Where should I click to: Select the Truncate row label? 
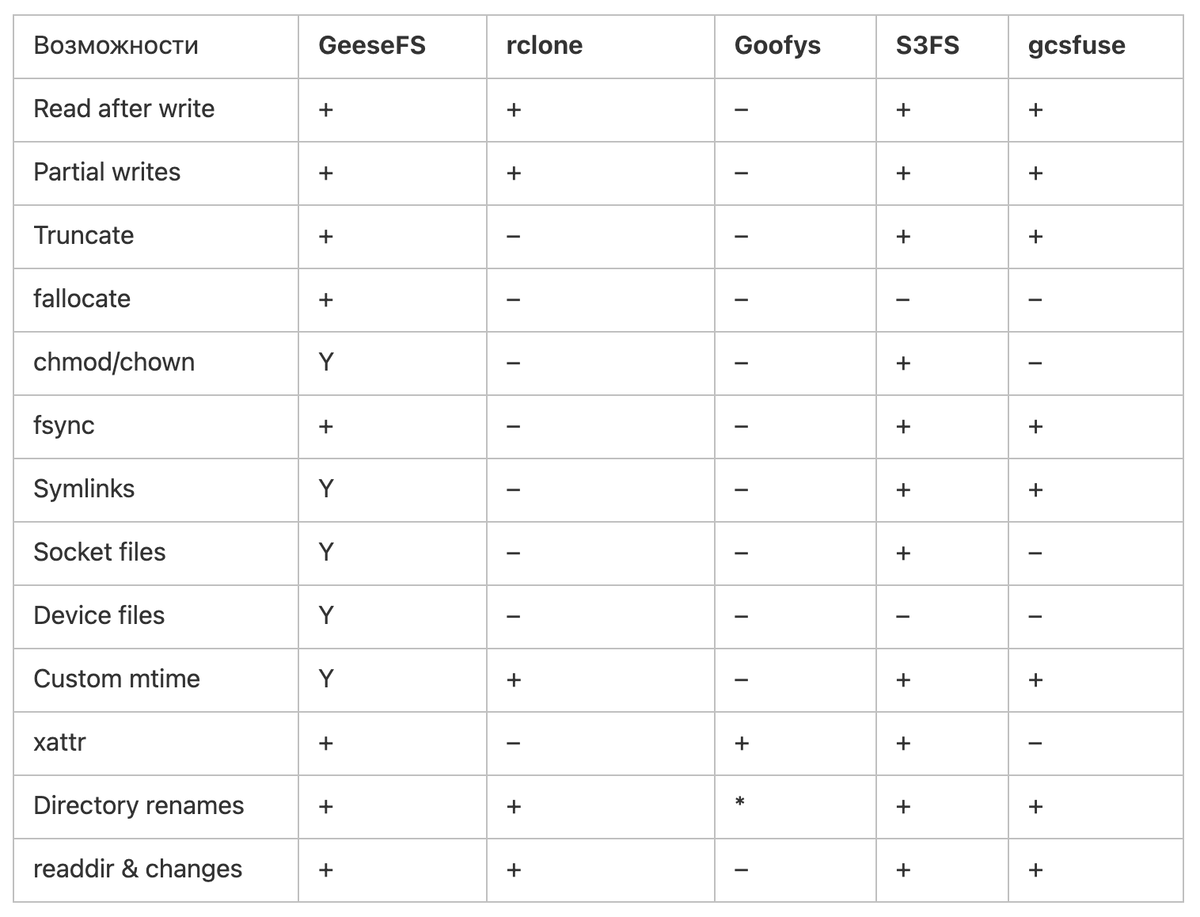84,236
